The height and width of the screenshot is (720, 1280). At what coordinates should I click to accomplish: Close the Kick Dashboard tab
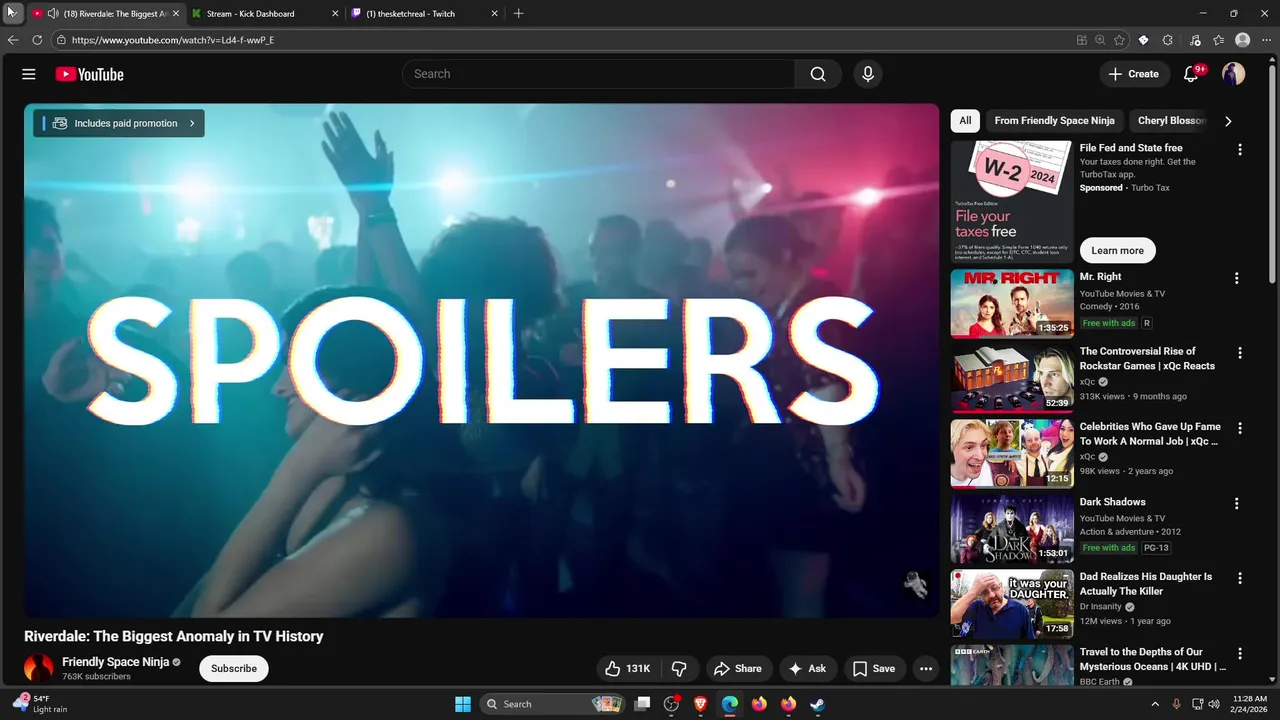[335, 14]
